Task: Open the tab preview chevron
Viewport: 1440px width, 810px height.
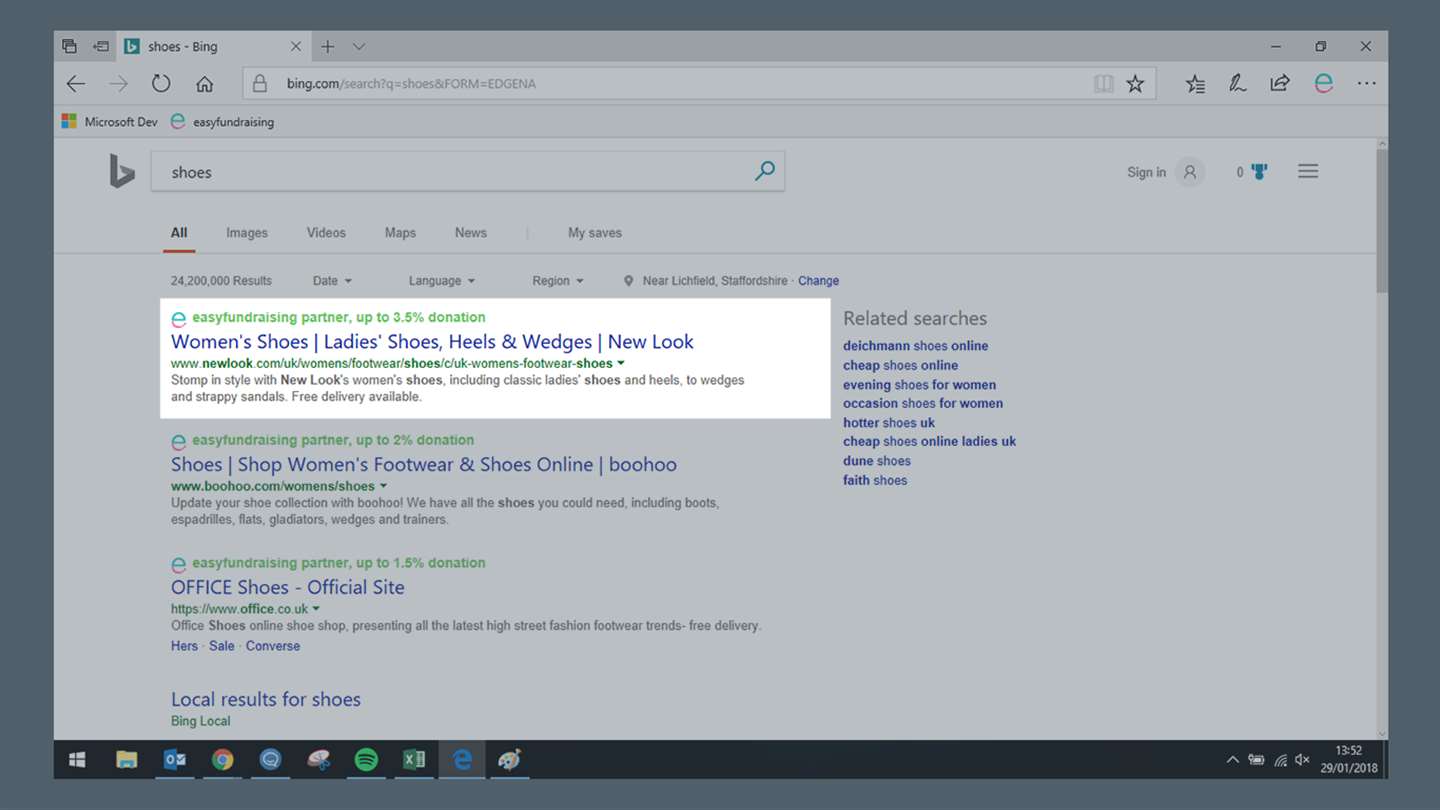Action: 359,46
